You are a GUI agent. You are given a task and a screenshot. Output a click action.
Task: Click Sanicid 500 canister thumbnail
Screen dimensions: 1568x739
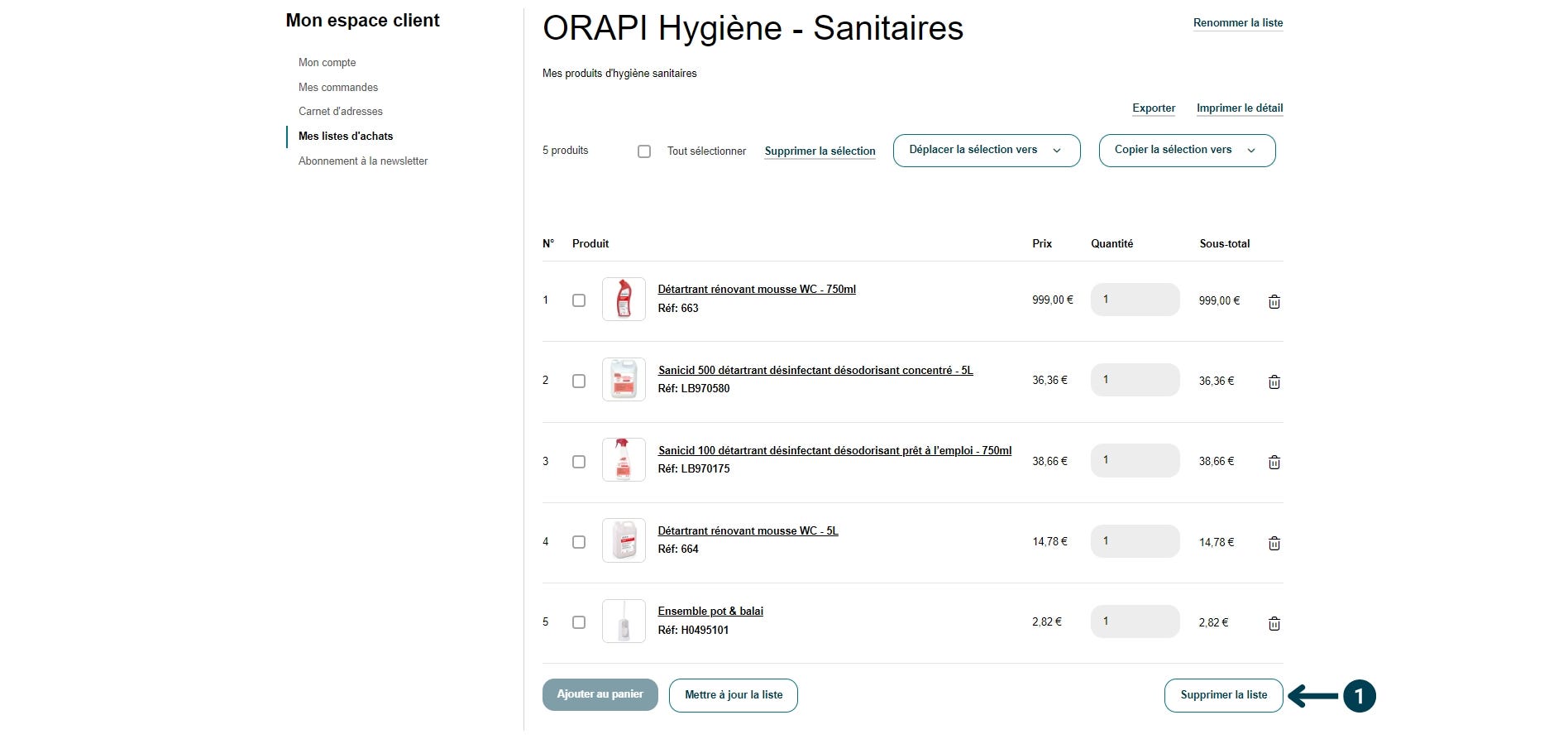624,379
